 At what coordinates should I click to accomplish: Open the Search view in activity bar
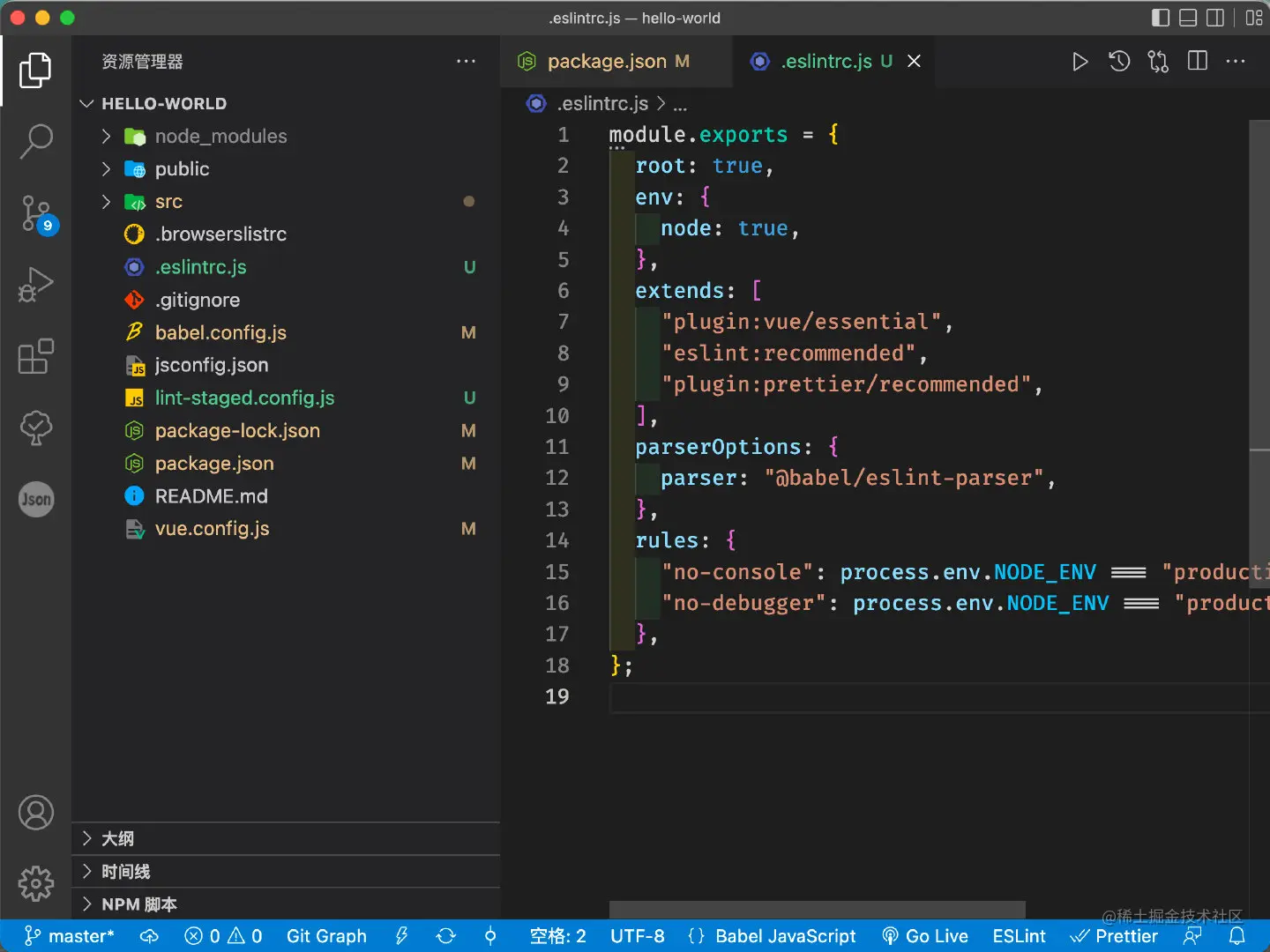coord(35,141)
